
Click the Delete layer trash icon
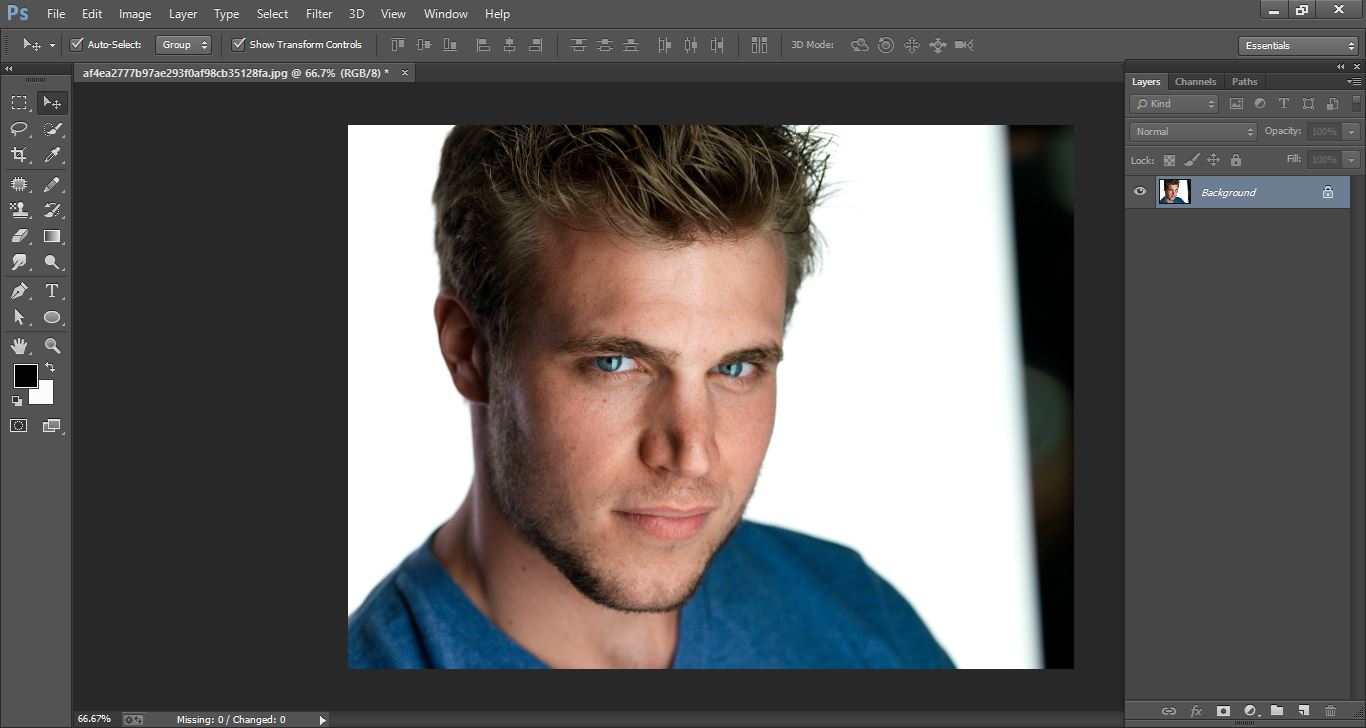click(x=1330, y=711)
